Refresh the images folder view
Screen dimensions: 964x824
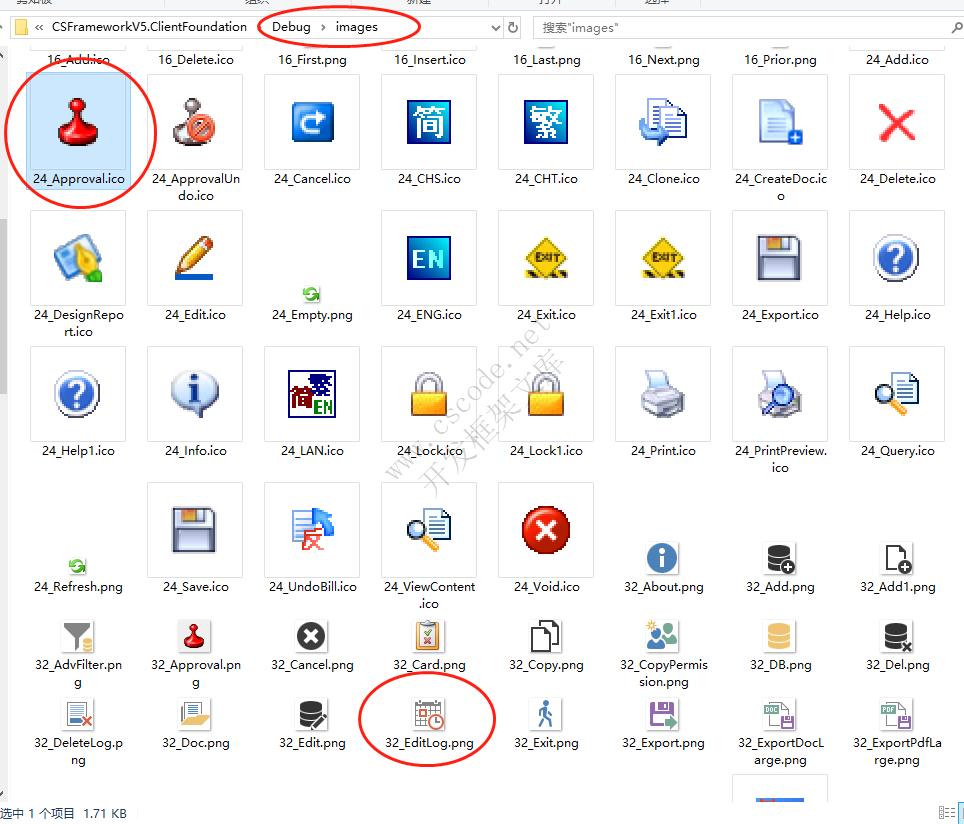[x=513, y=28]
